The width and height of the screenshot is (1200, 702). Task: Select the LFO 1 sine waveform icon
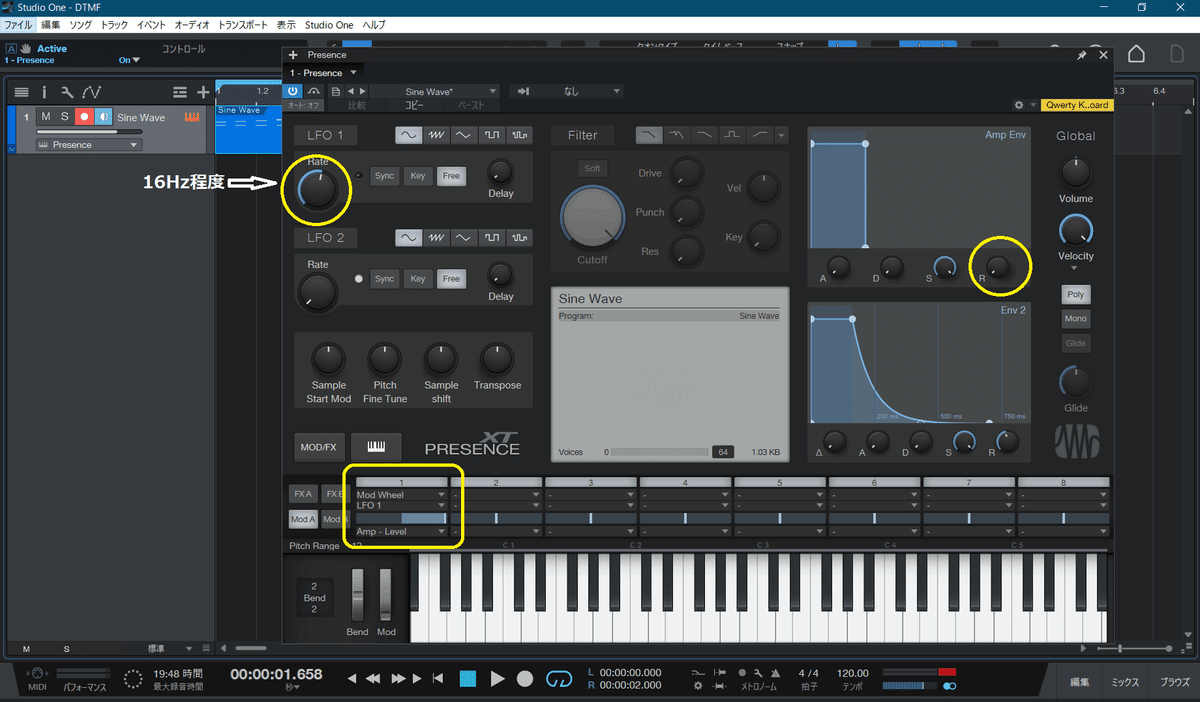(409, 134)
